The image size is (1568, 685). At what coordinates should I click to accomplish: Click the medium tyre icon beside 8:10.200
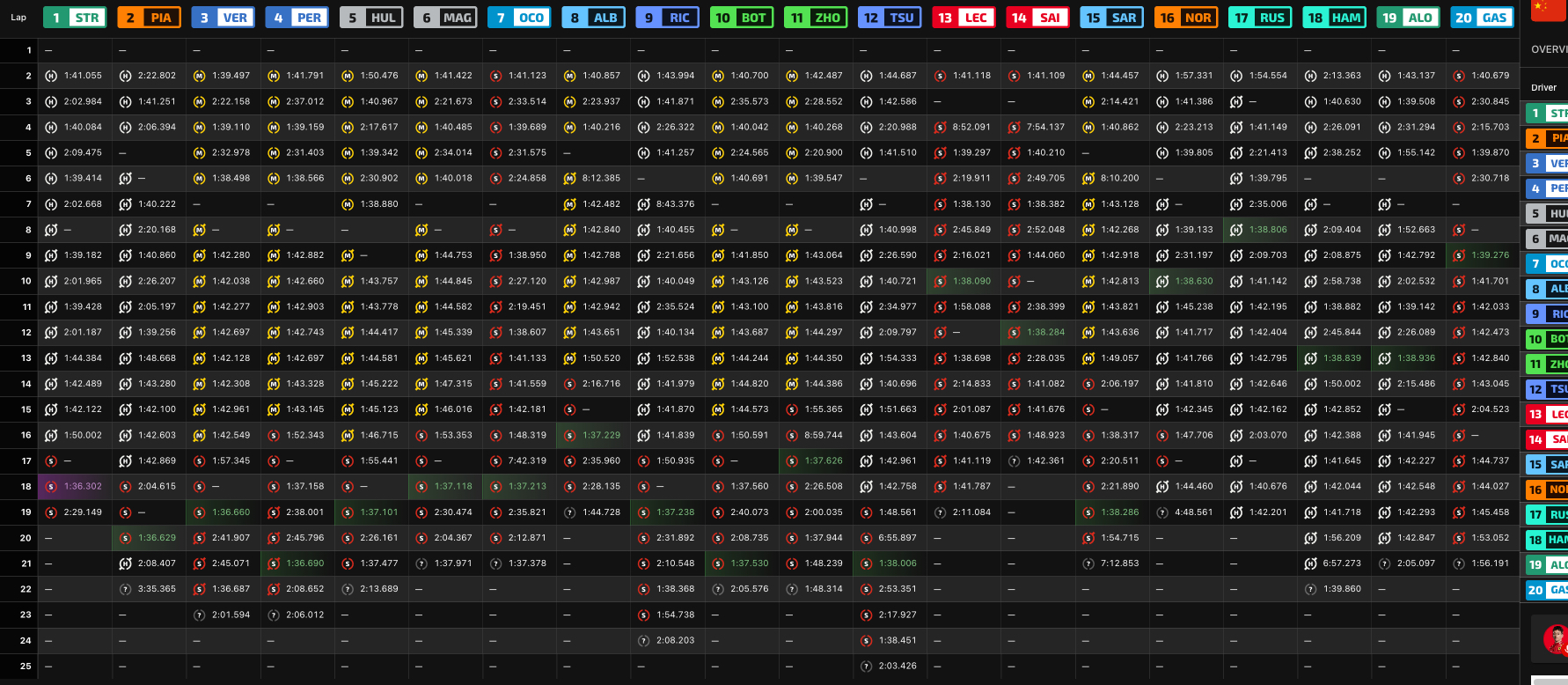pos(1088,179)
